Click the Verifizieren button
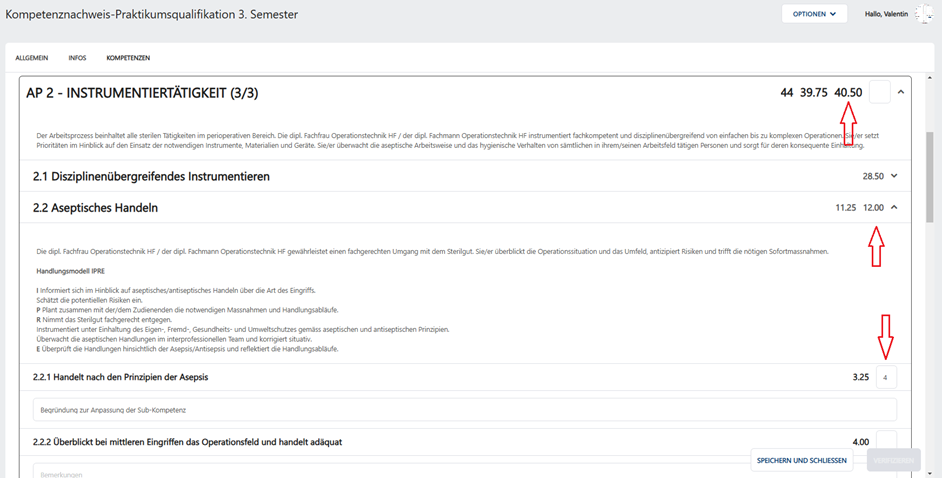Image resolution: width=942 pixels, height=478 pixels. click(894, 461)
